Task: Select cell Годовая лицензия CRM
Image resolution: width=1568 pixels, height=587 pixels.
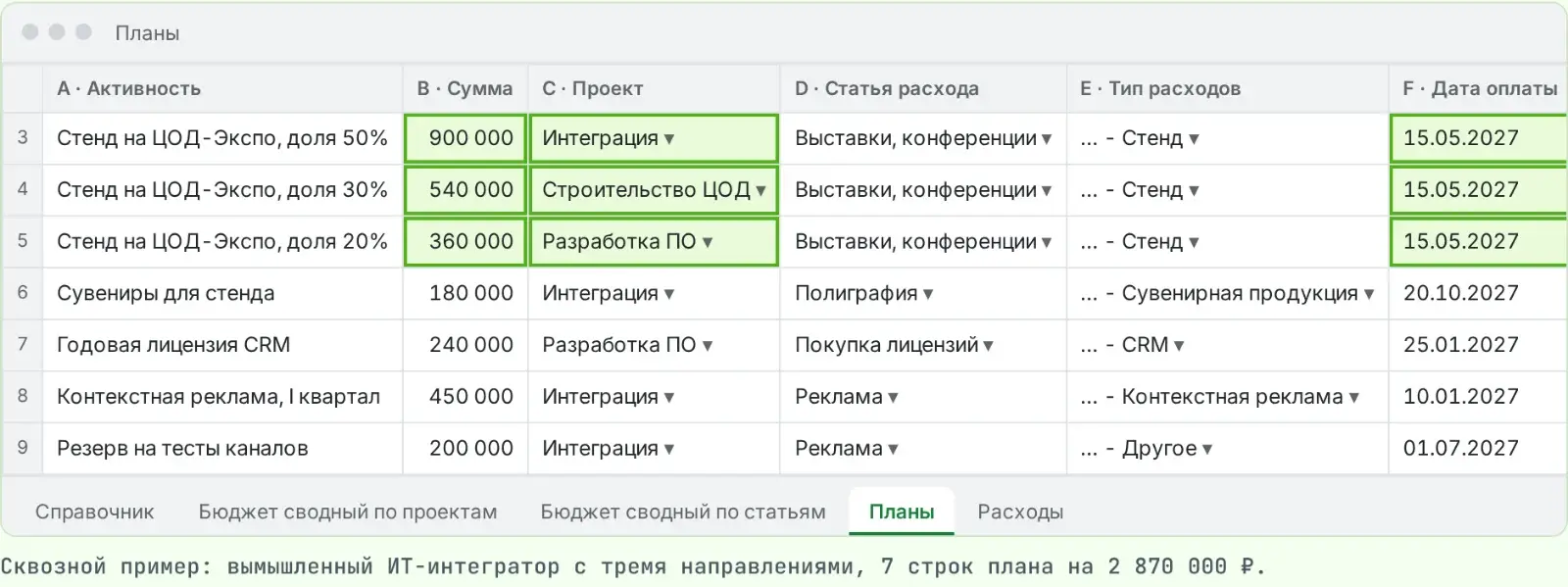Action: tap(222, 345)
